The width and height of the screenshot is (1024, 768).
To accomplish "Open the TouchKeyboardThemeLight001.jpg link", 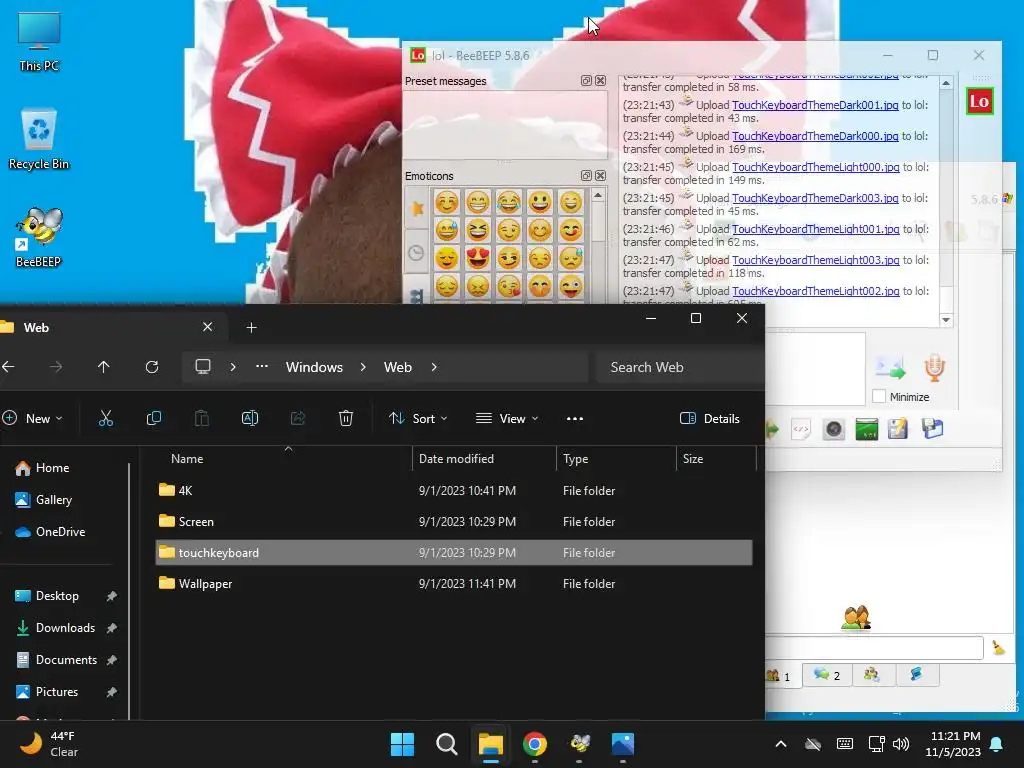I will 816,229.
